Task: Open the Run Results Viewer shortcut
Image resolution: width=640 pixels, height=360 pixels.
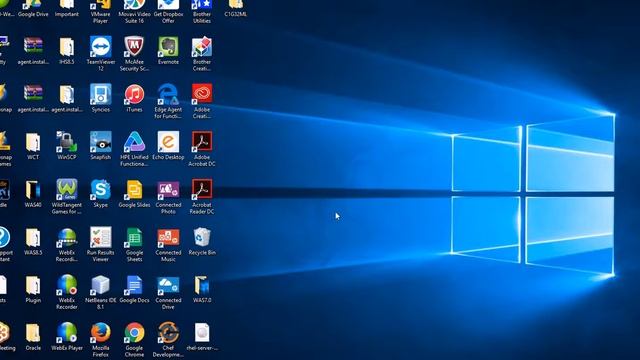Action: 100,238
